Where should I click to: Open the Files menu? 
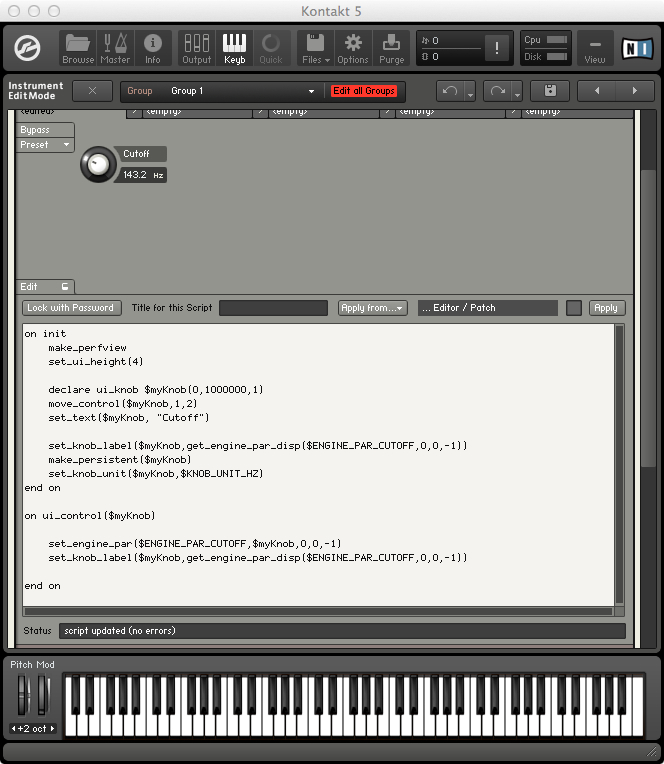tap(315, 47)
